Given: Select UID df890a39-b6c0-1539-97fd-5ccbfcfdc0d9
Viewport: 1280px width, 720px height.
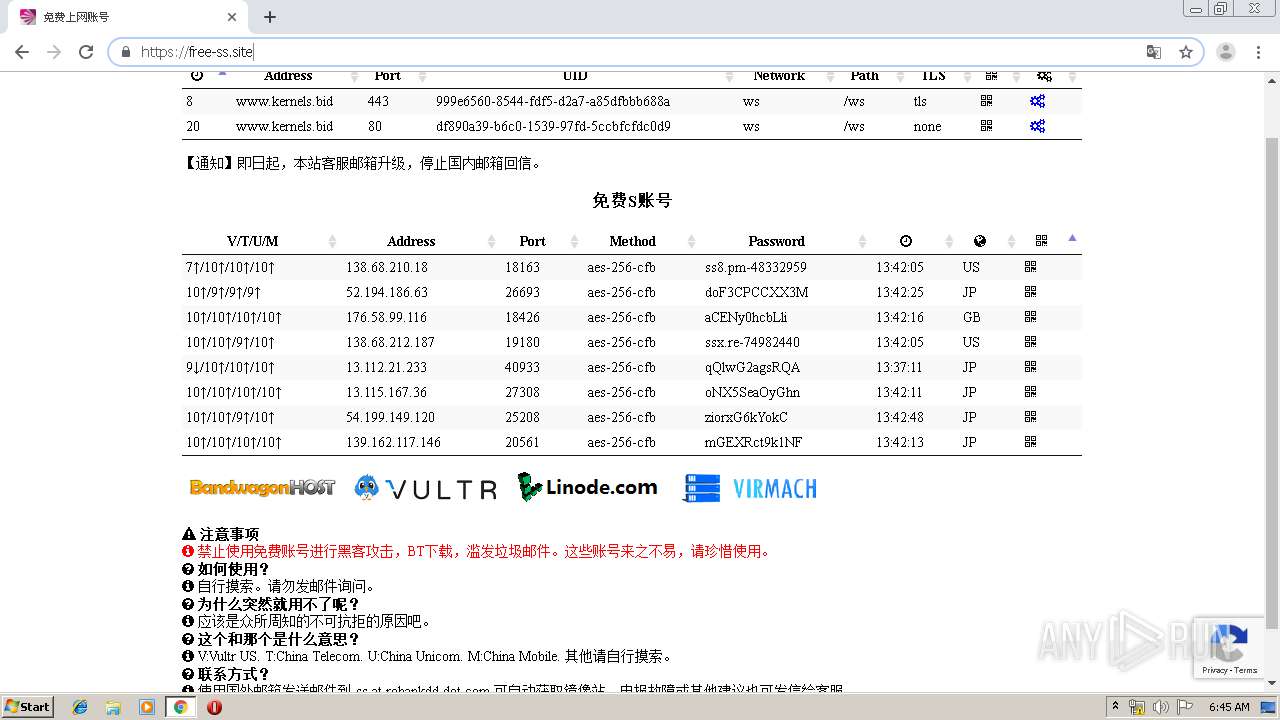Looking at the screenshot, I should 553,126.
